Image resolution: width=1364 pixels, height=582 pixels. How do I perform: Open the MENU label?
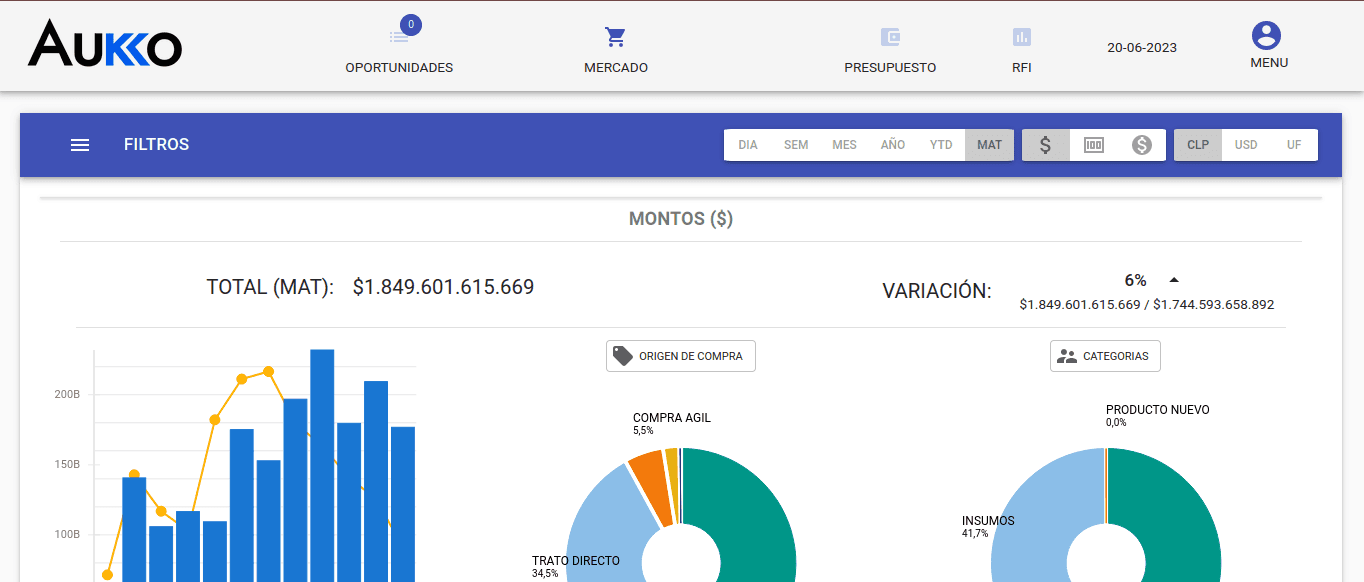point(1269,63)
